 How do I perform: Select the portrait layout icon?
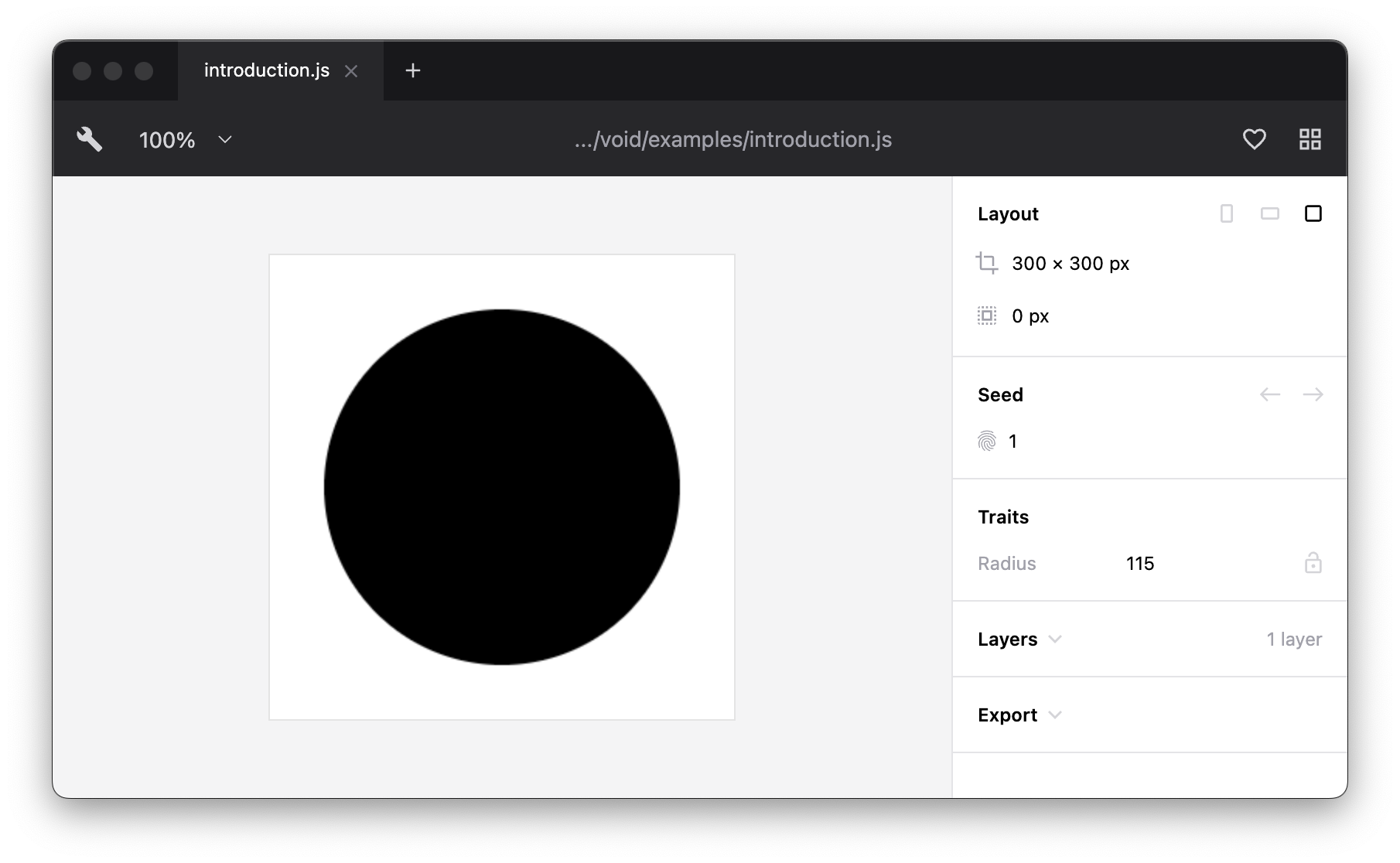pos(1226,213)
